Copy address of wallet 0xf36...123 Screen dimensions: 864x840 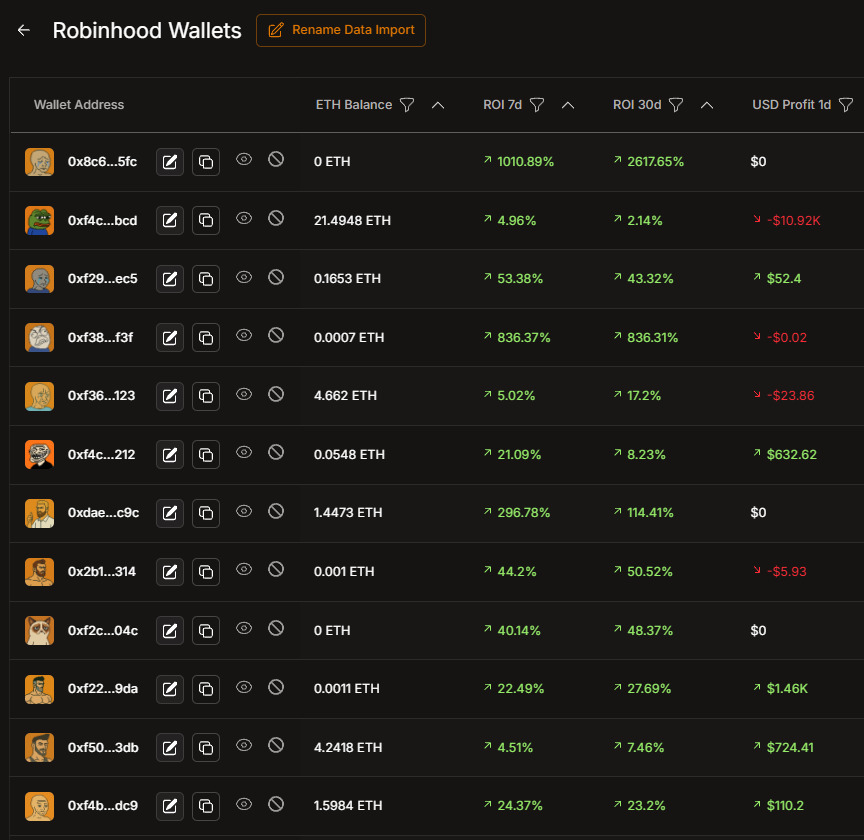206,396
